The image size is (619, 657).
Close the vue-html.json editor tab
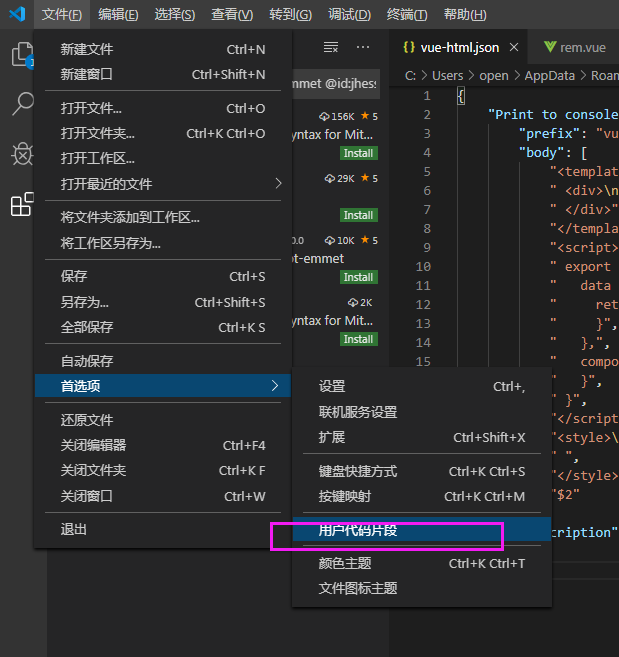coord(515,47)
